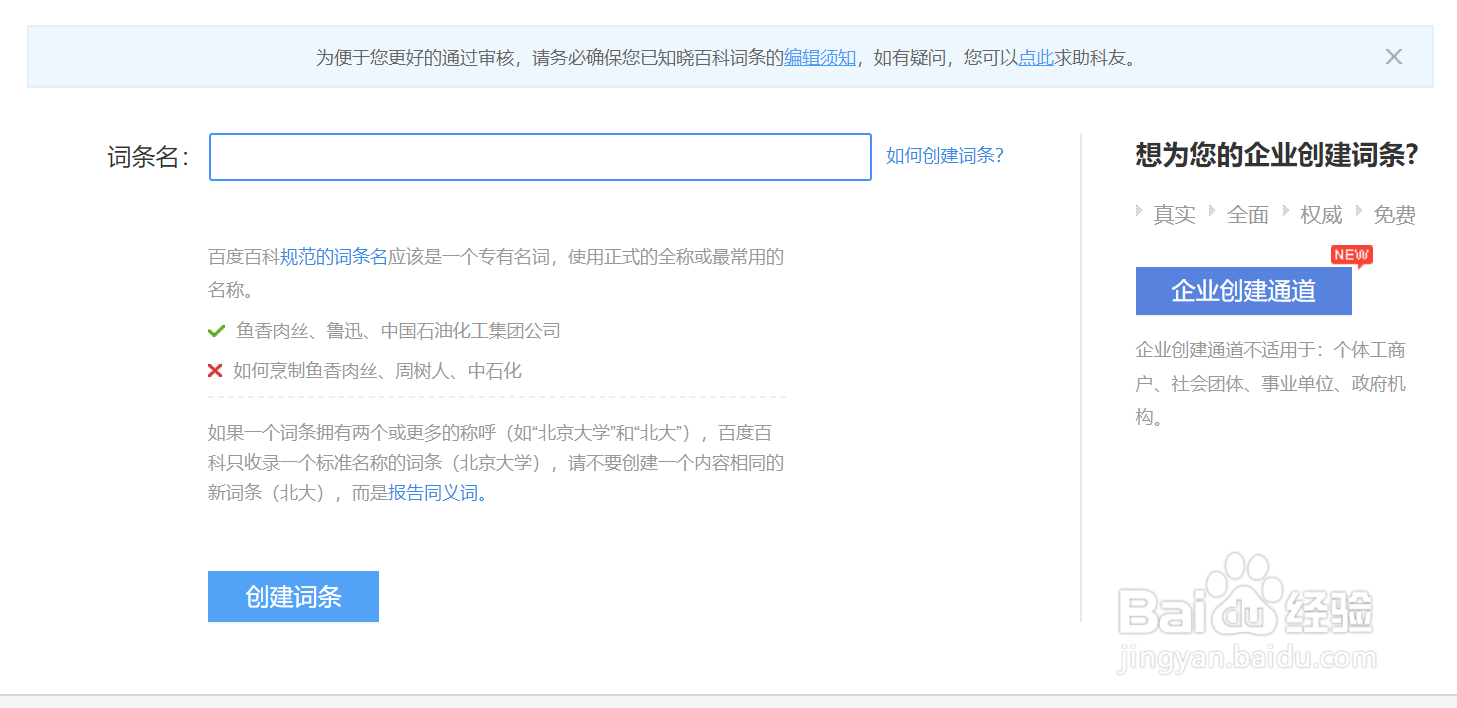1457x708 pixels.
Task: Open the 规范的词条名 link
Action: [x=333, y=257]
